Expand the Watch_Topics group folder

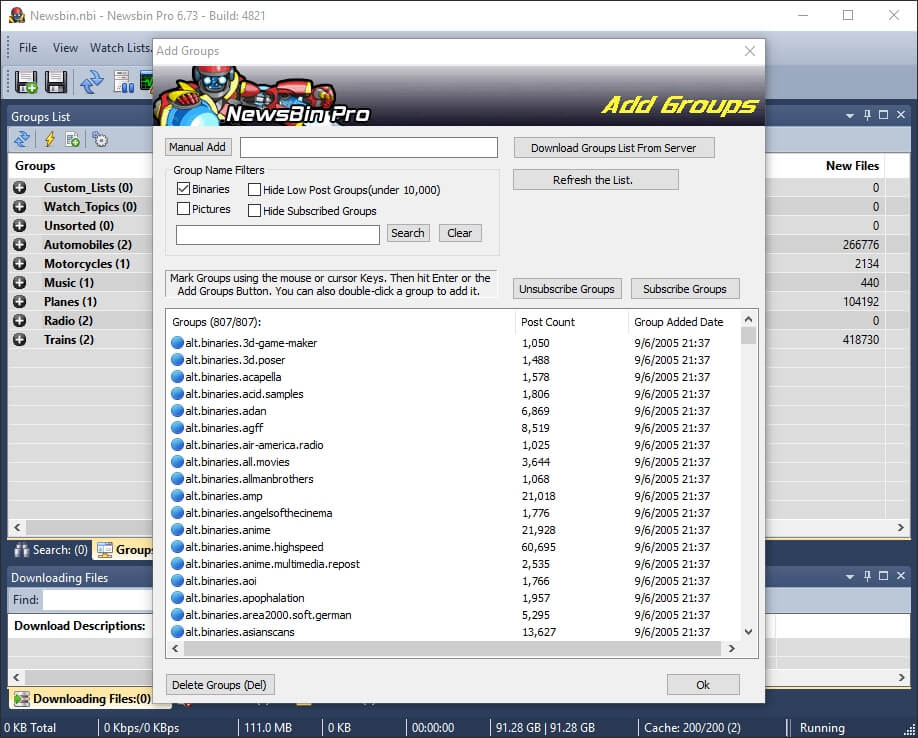pos(19,207)
